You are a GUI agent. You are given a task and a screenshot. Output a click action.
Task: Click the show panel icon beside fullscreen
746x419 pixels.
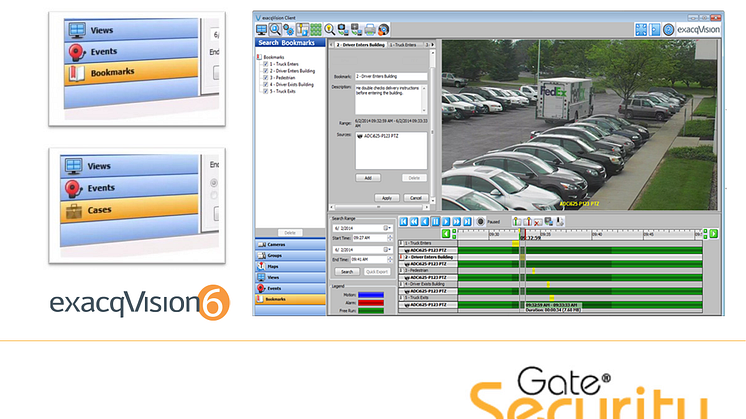[655, 29]
